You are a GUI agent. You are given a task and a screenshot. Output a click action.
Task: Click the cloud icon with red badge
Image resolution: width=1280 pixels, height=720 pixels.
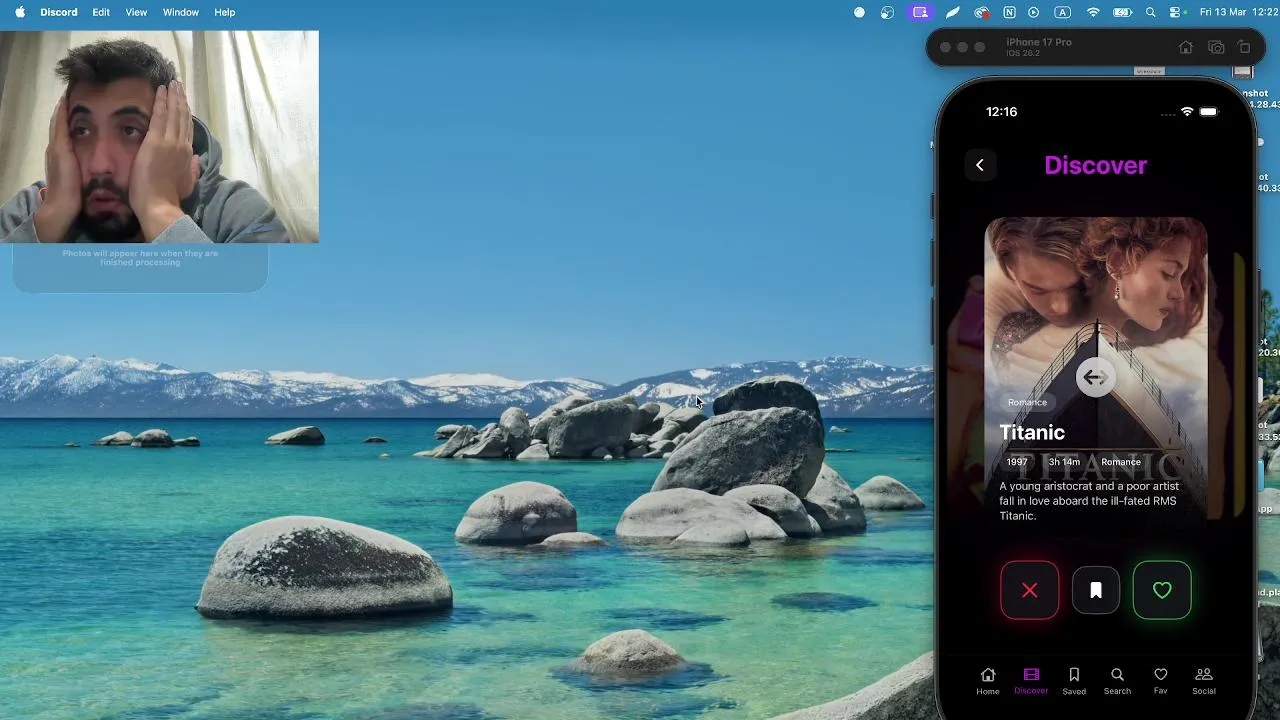pyautogui.click(x=982, y=12)
